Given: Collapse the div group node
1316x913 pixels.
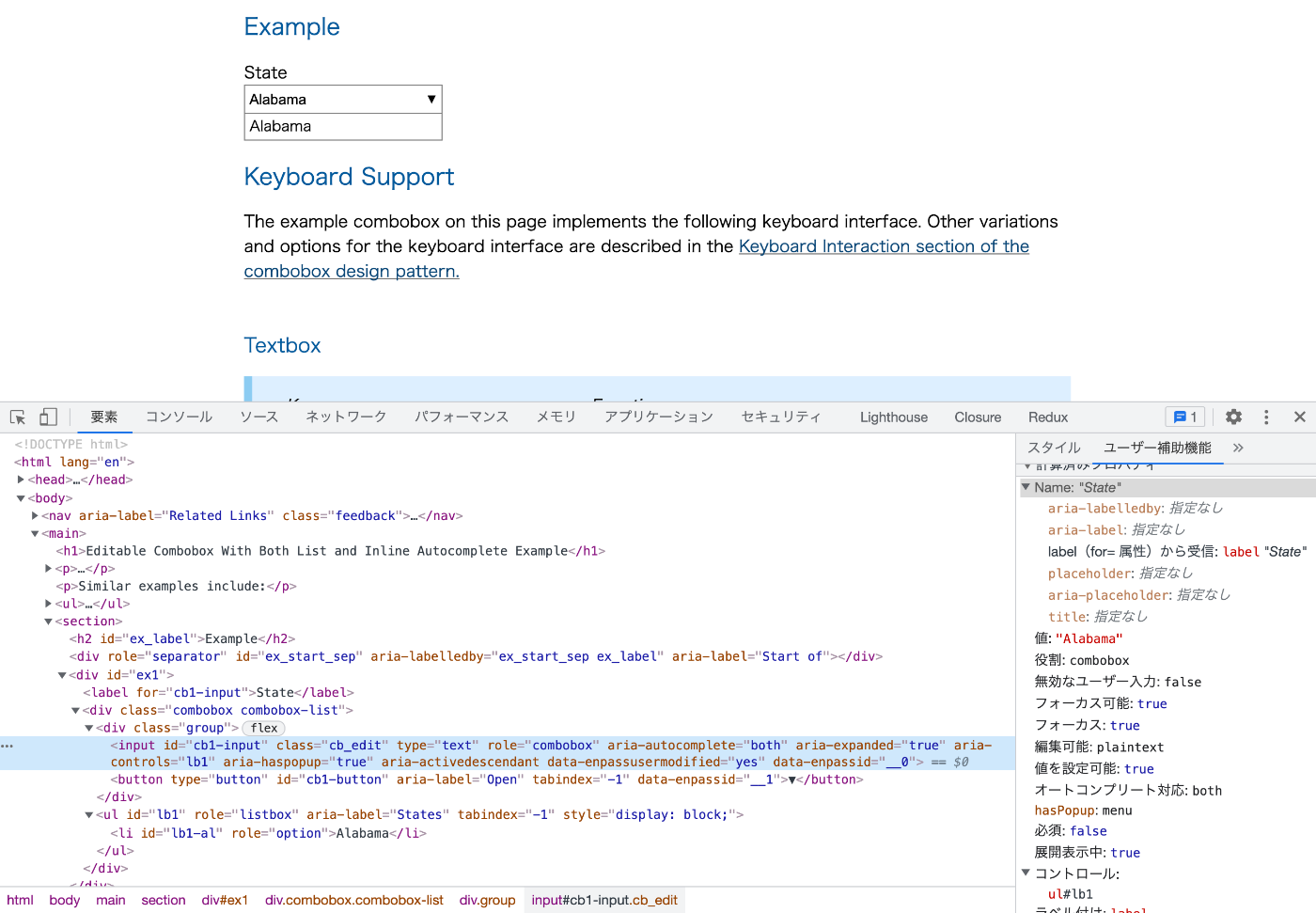Looking at the screenshot, I should 89,729.
